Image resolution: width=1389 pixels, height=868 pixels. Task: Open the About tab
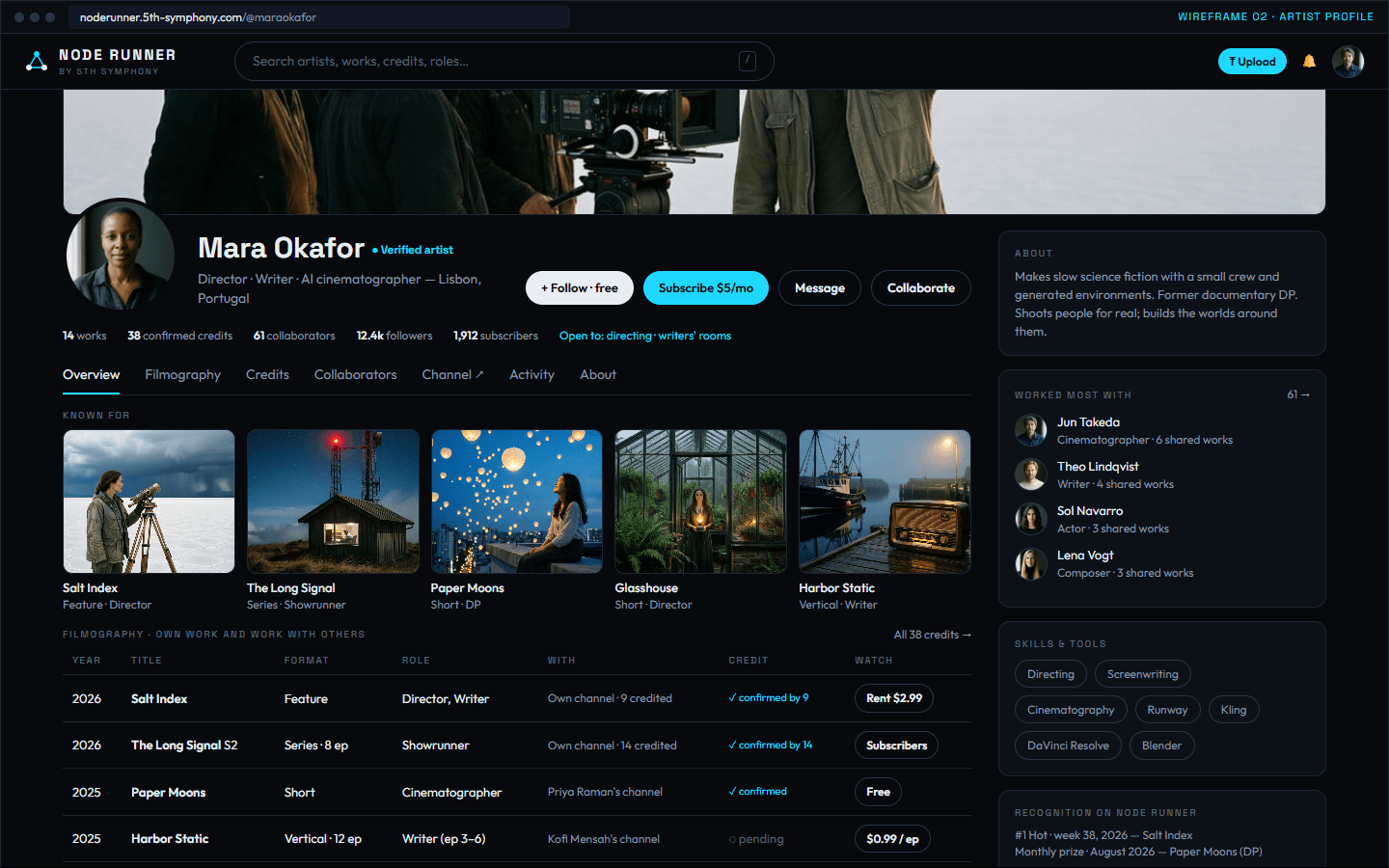pyautogui.click(x=598, y=375)
